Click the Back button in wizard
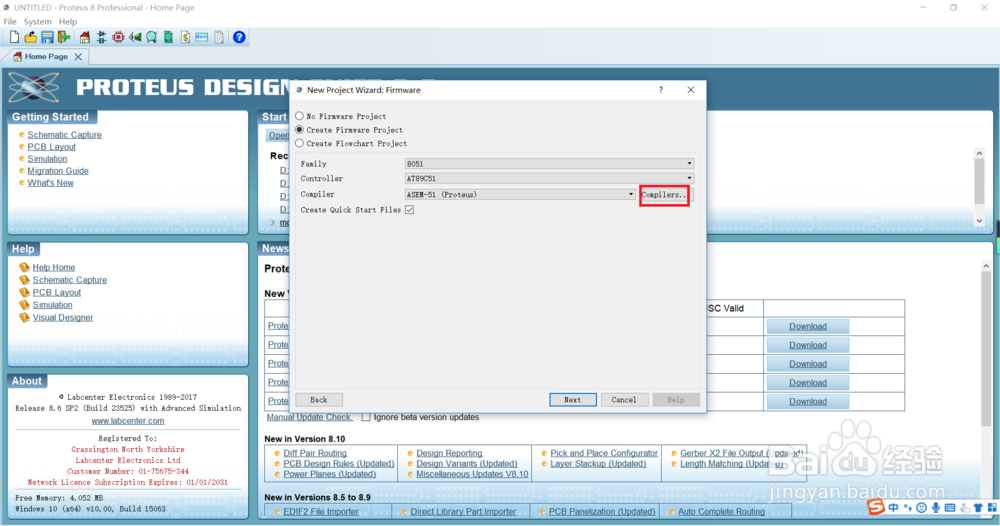The height and width of the screenshot is (526, 1000). coord(319,400)
